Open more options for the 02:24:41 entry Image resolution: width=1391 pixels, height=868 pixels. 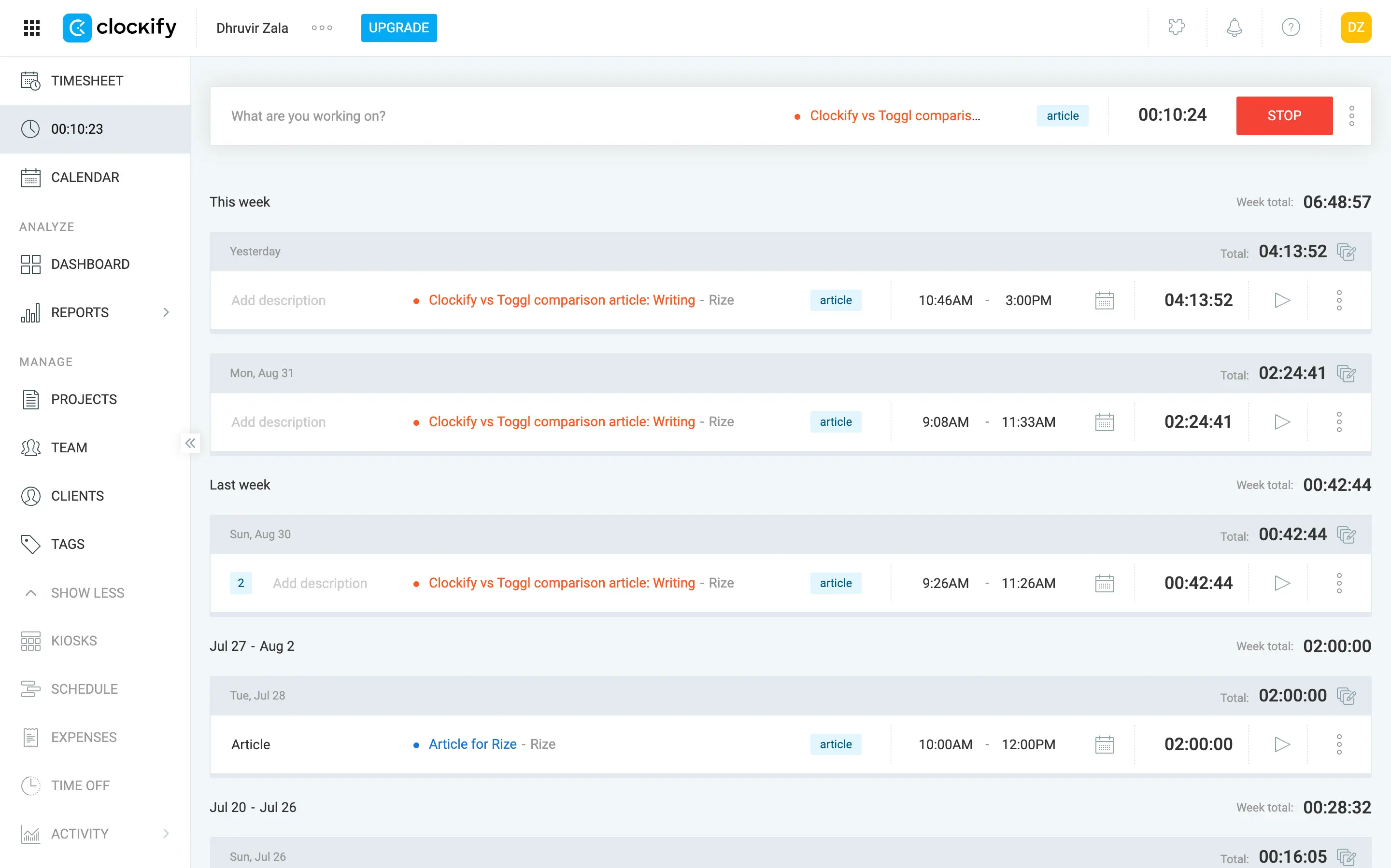1339,422
